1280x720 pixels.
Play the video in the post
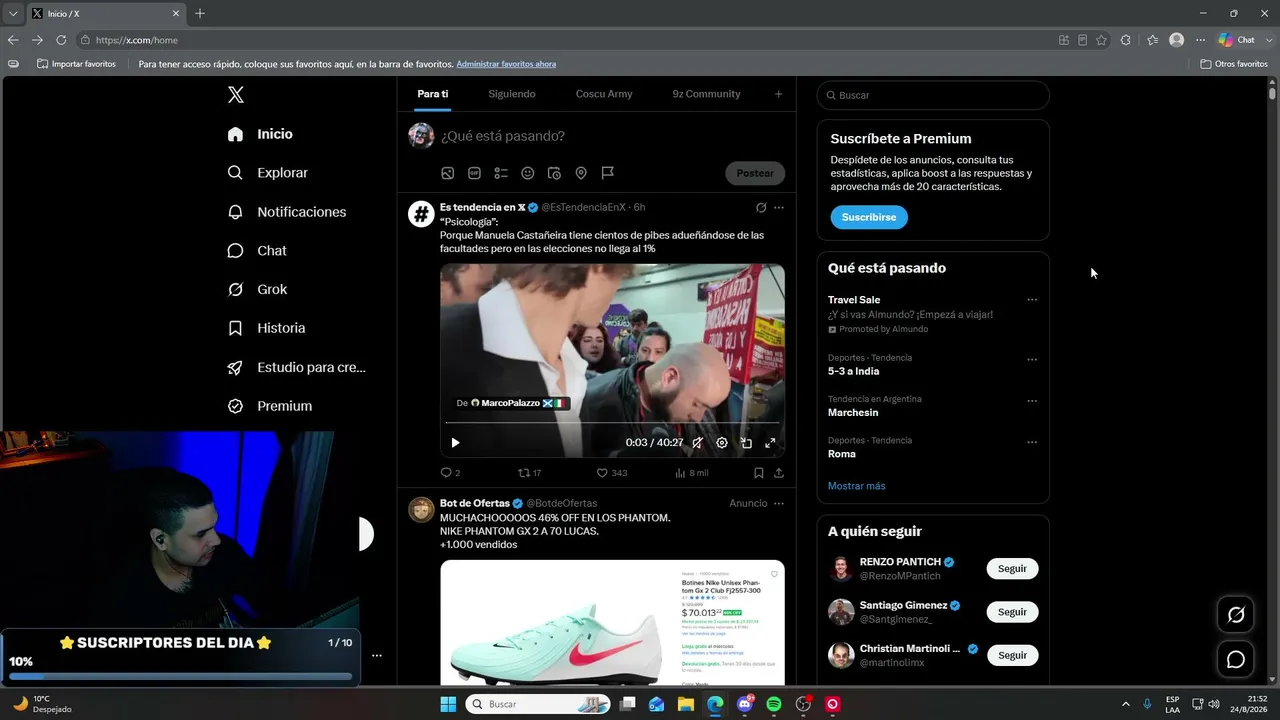(x=455, y=443)
